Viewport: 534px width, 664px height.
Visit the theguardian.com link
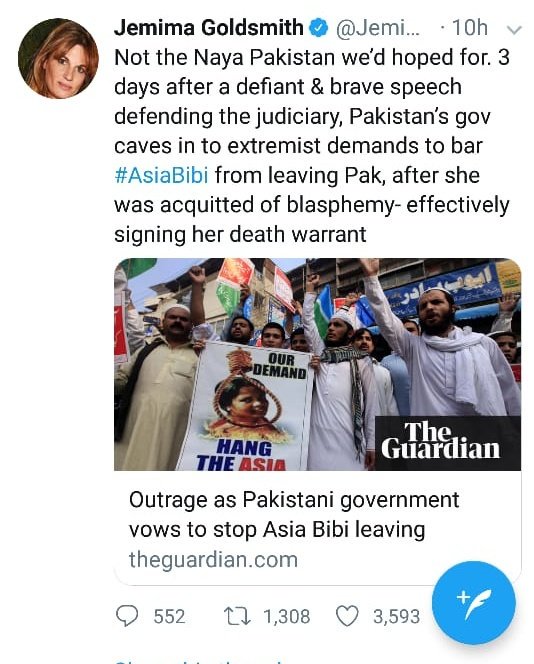coord(213,559)
